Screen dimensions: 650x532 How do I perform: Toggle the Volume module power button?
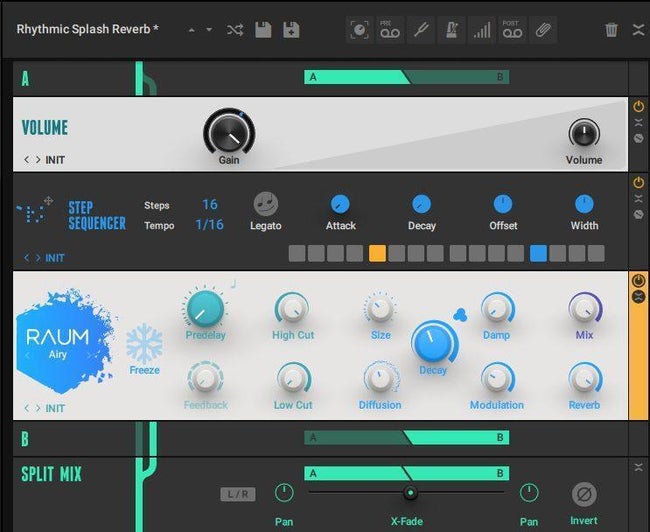click(x=638, y=107)
